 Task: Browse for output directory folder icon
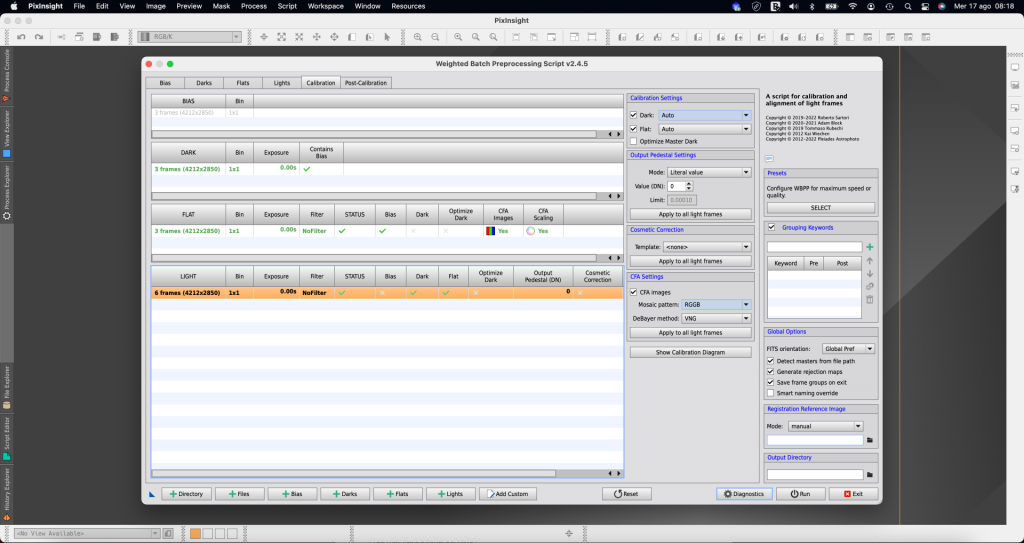click(x=870, y=474)
